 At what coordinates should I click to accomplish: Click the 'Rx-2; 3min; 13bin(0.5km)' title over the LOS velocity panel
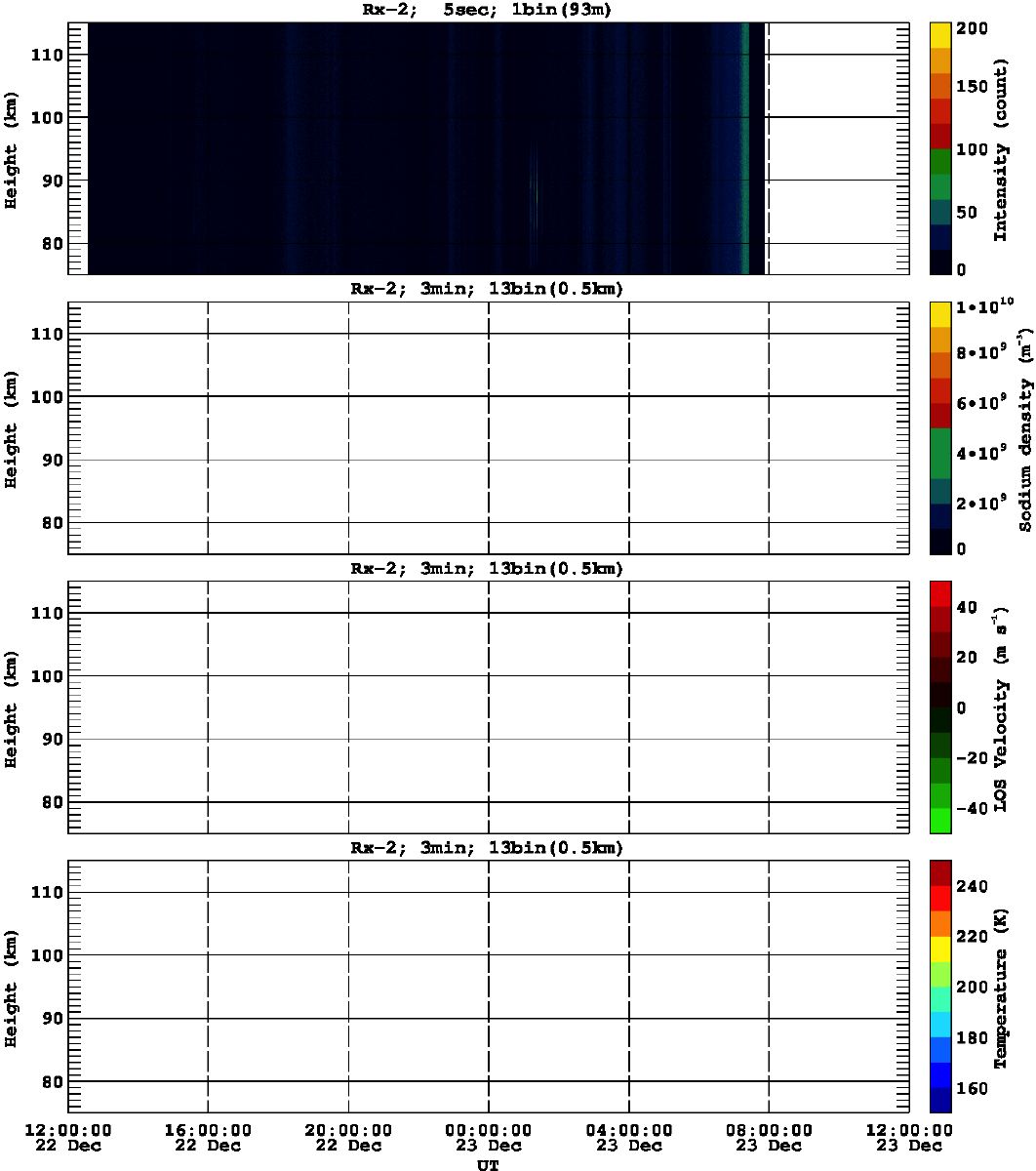pos(487,568)
